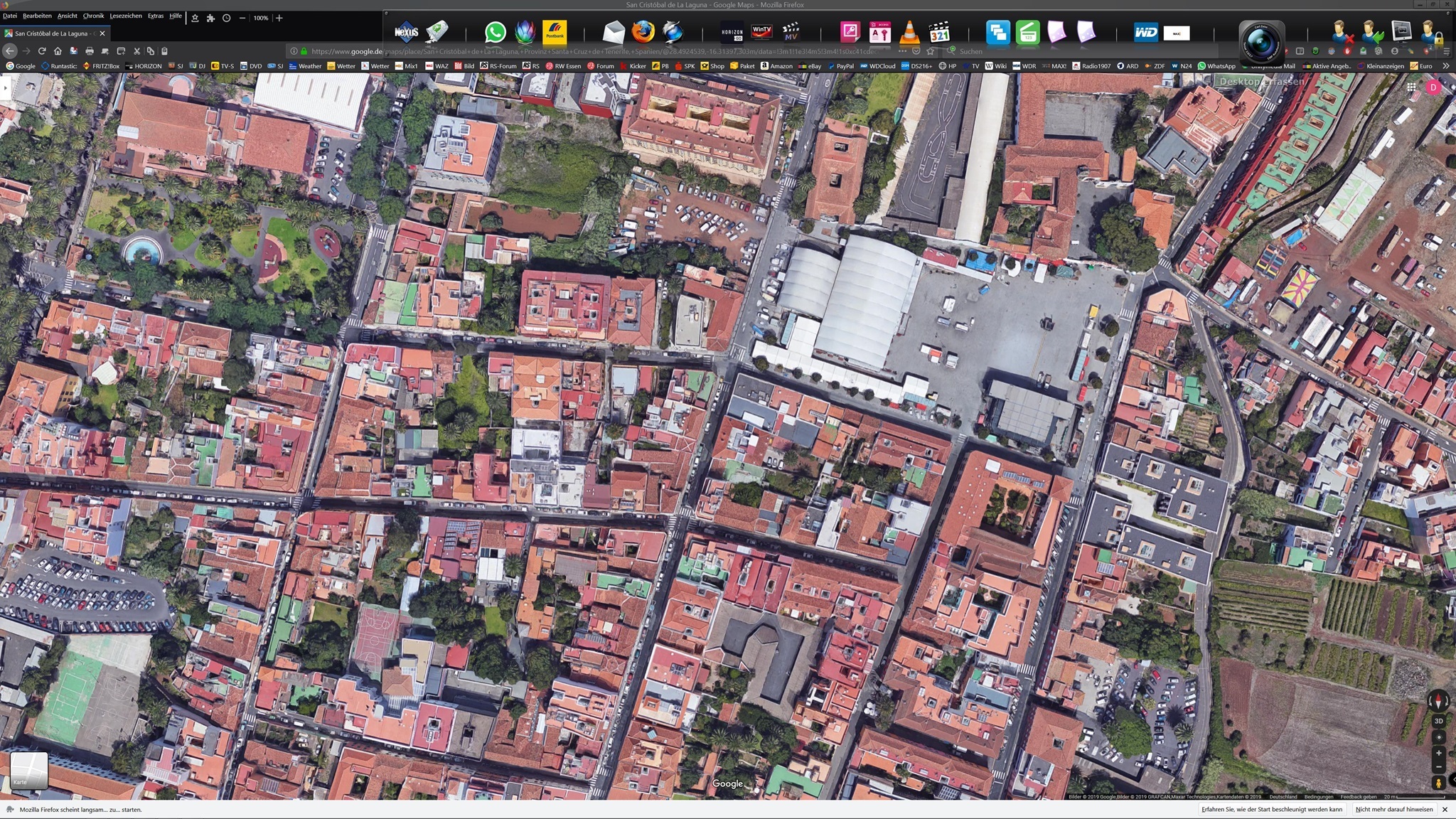
Task: Switch to Karte map layer
Action: pos(29,771)
